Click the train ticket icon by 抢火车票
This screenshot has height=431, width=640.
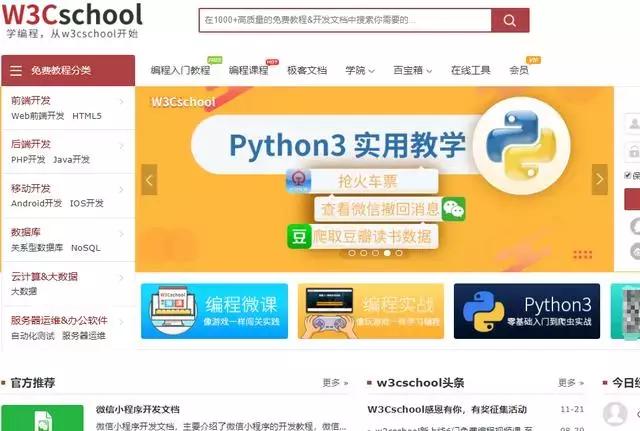(298, 181)
